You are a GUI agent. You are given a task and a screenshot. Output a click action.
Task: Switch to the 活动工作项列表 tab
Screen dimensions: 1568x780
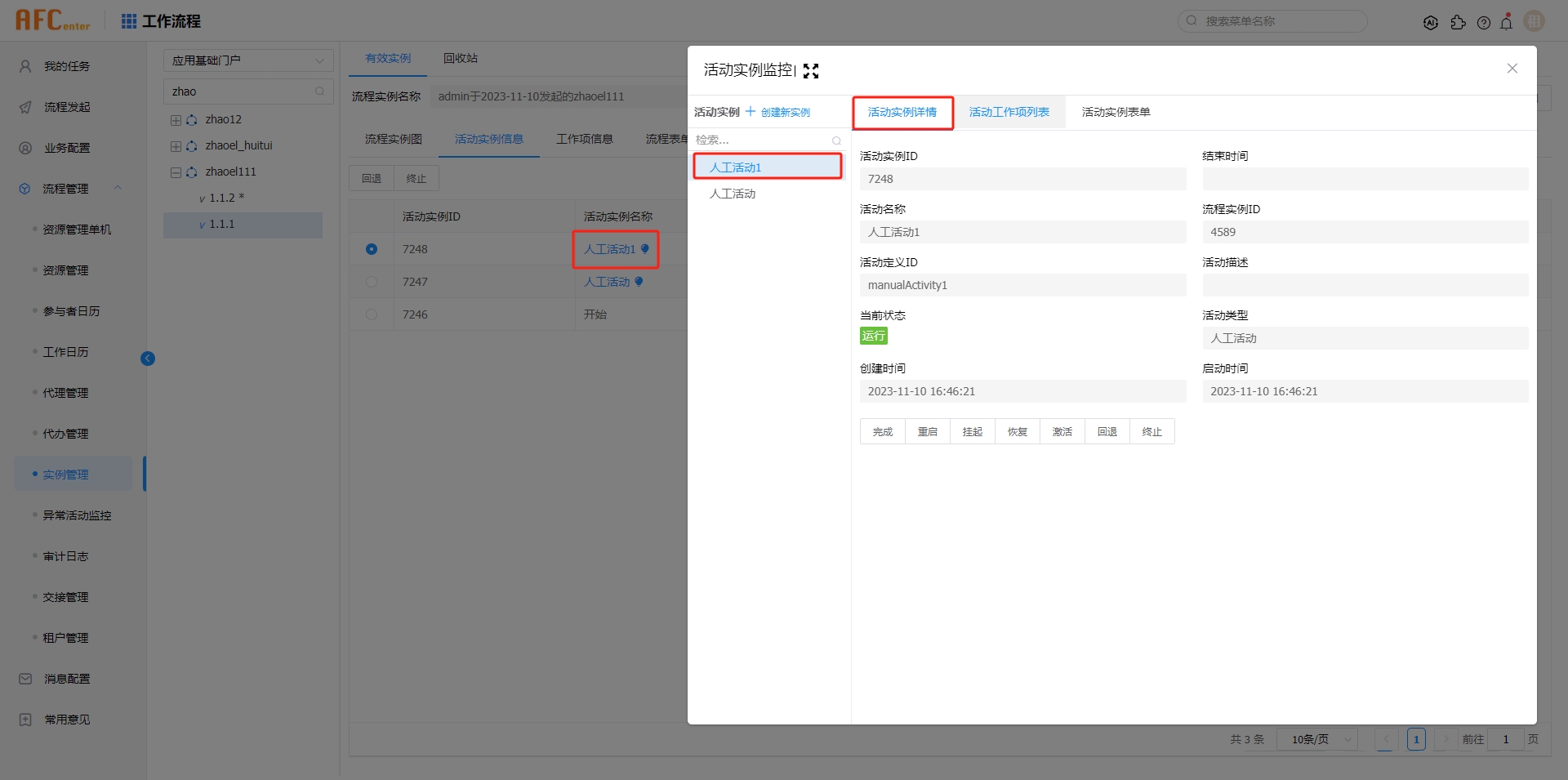[x=1009, y=112]
